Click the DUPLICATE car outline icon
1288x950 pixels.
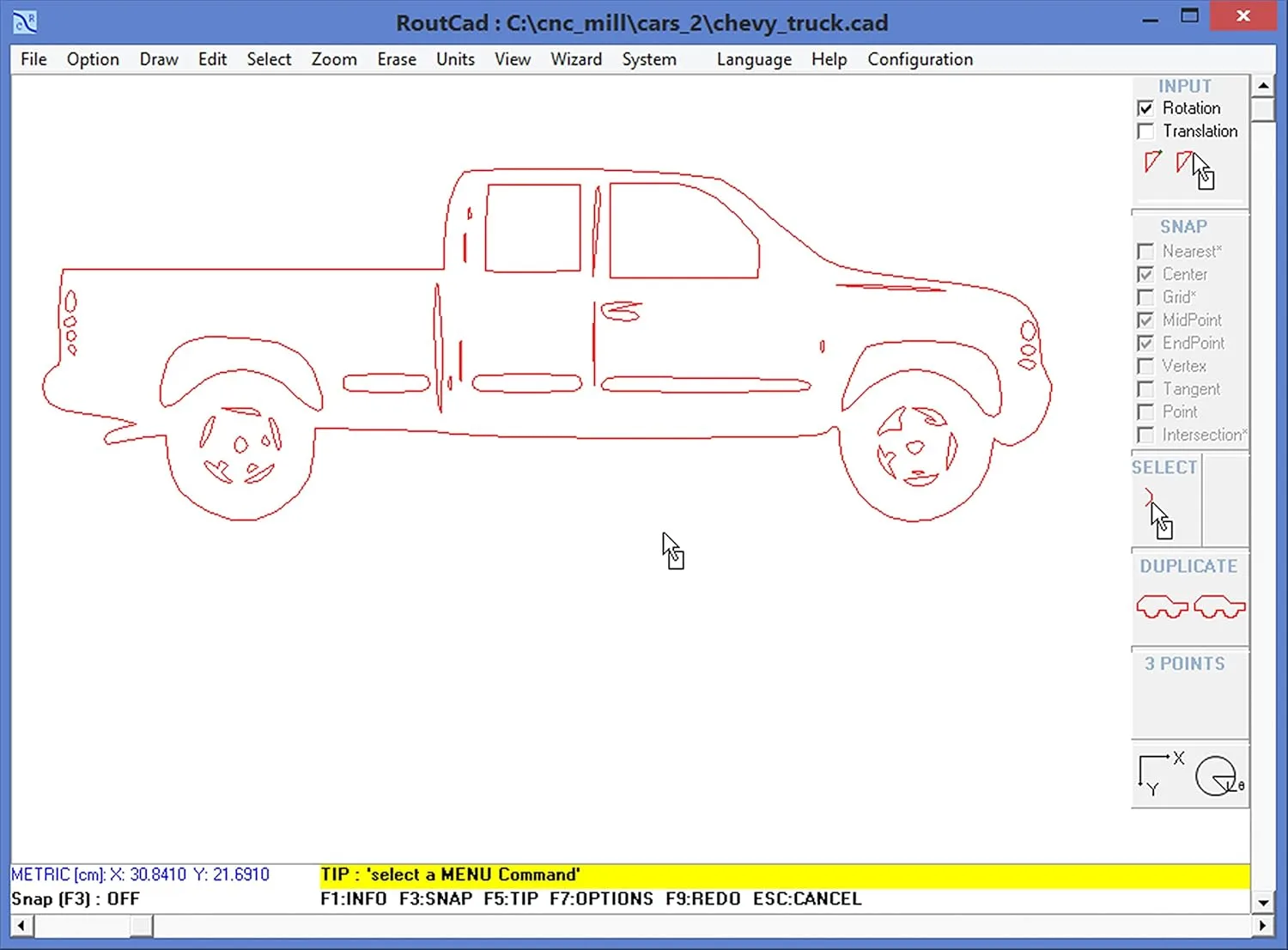[1161, 606]
